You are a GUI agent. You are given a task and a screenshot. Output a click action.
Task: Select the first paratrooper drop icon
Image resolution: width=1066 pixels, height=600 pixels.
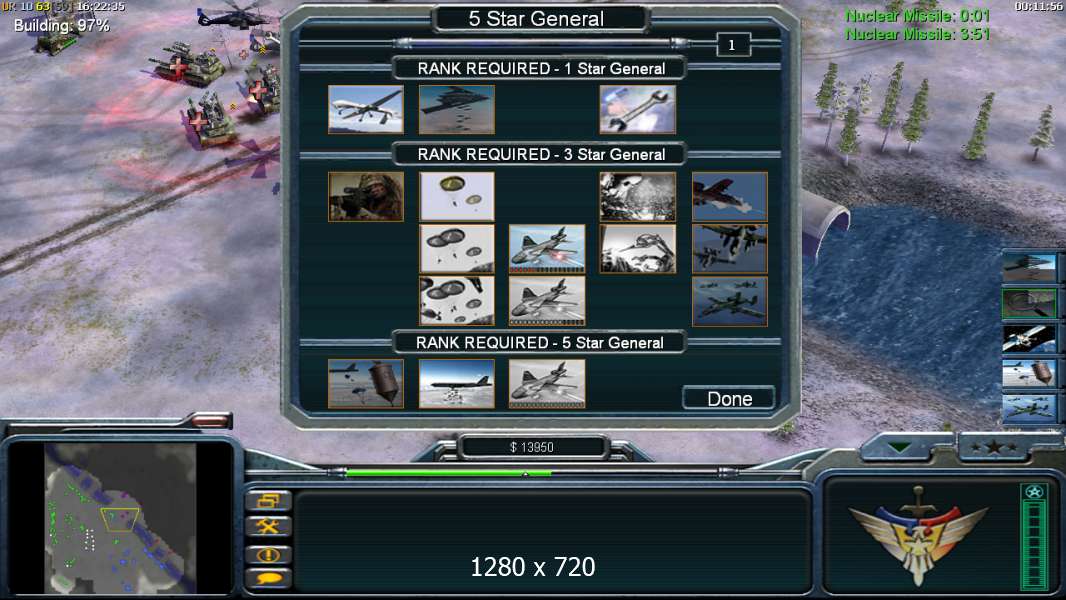click(457, 196)
